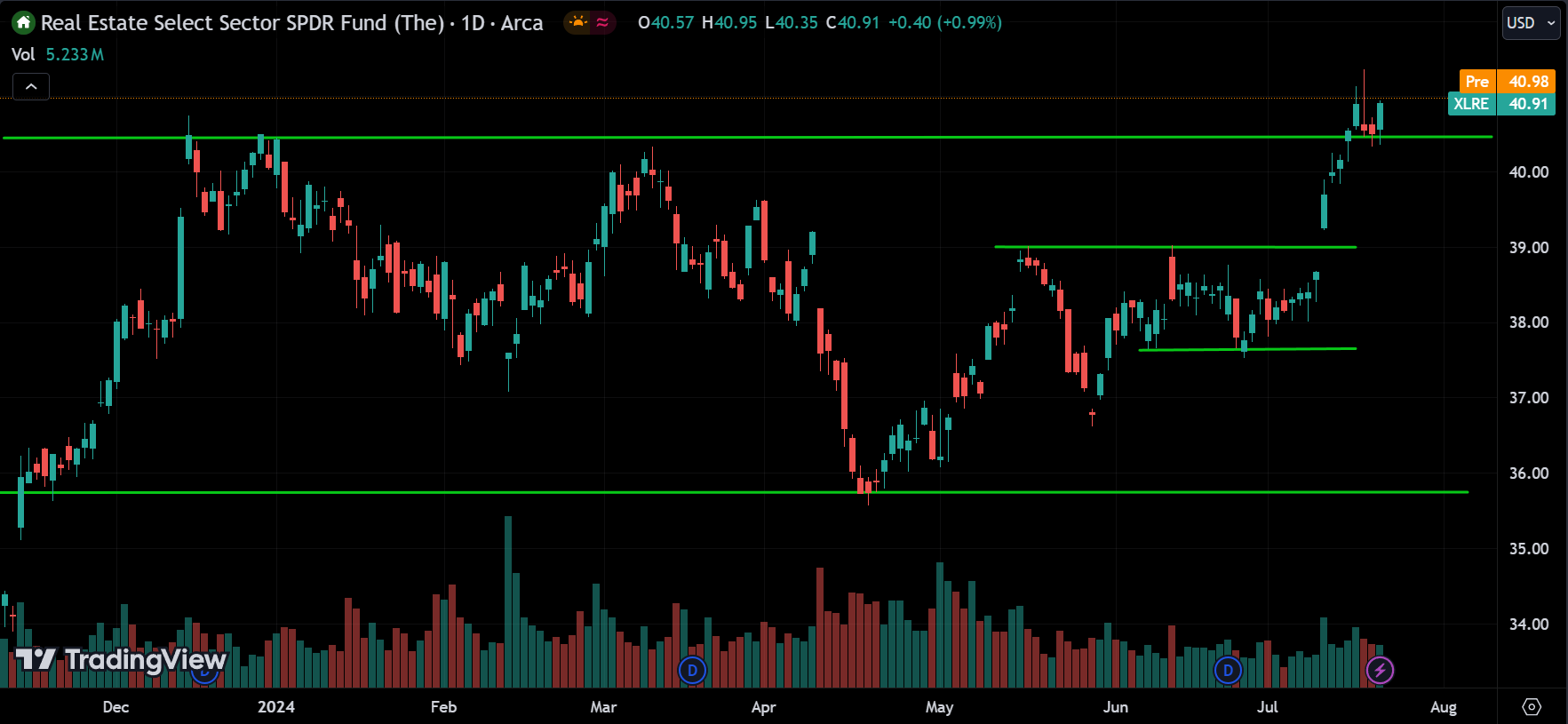1568x724 pixels.
Task: Click the +0.40 (+0.99%) change text
Action: (945, 23)
